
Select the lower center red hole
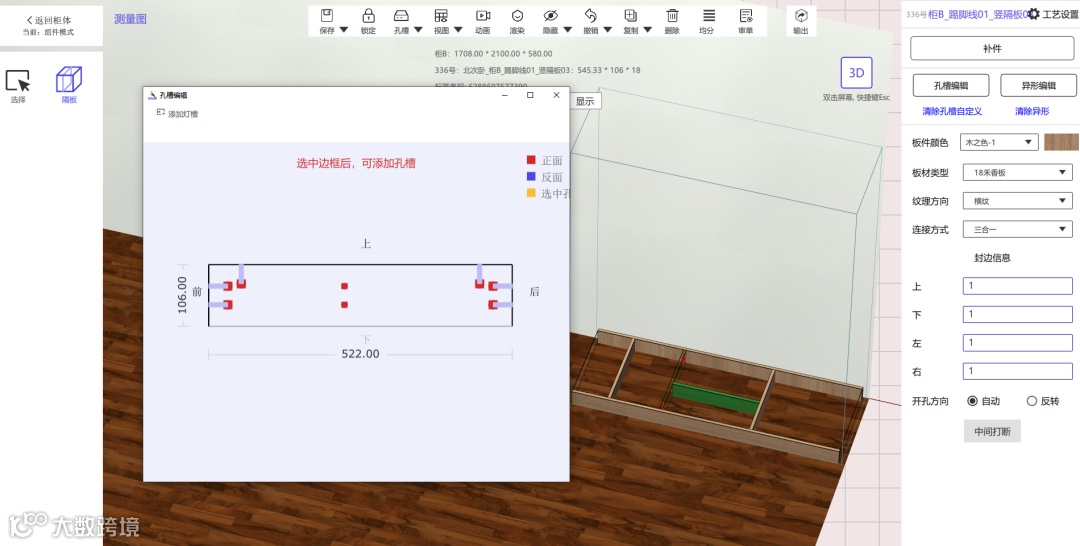click(344, 304)
